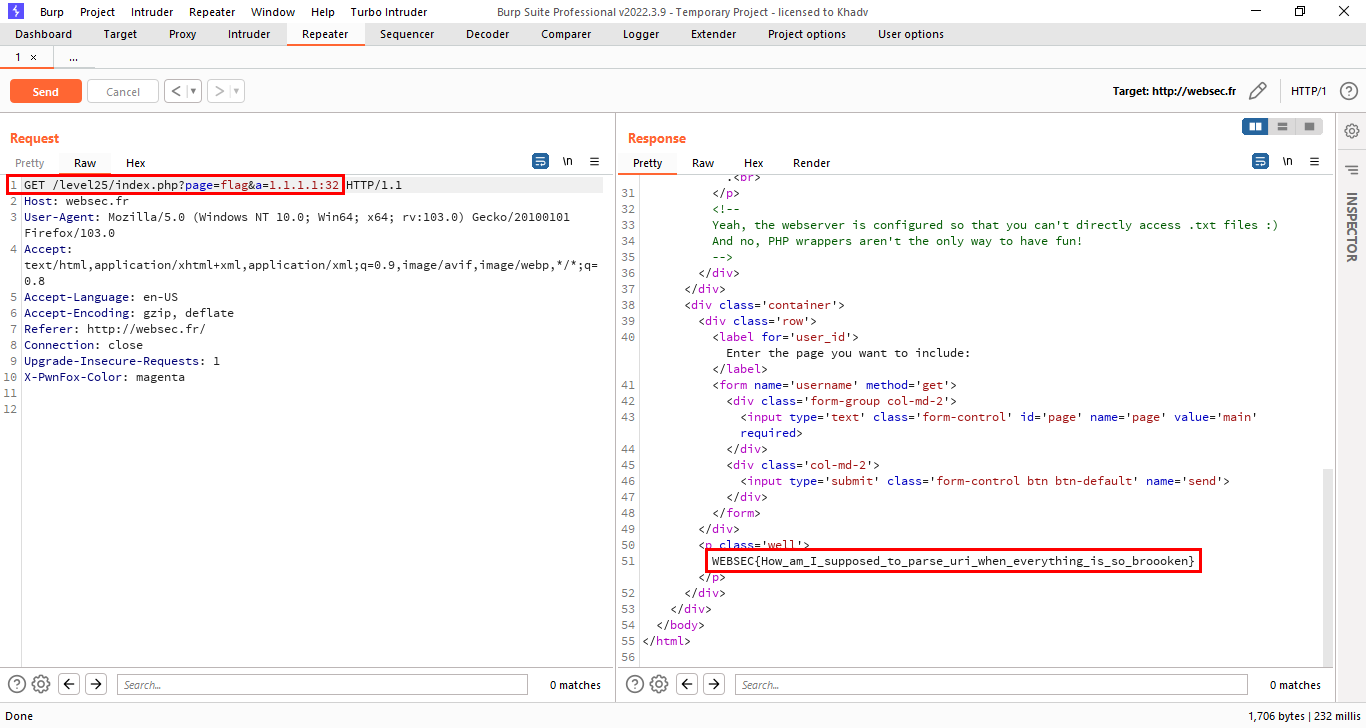Viewport: 1366px width, 728px height.
Task: Open the Project menu
Action: coord(98,12)
